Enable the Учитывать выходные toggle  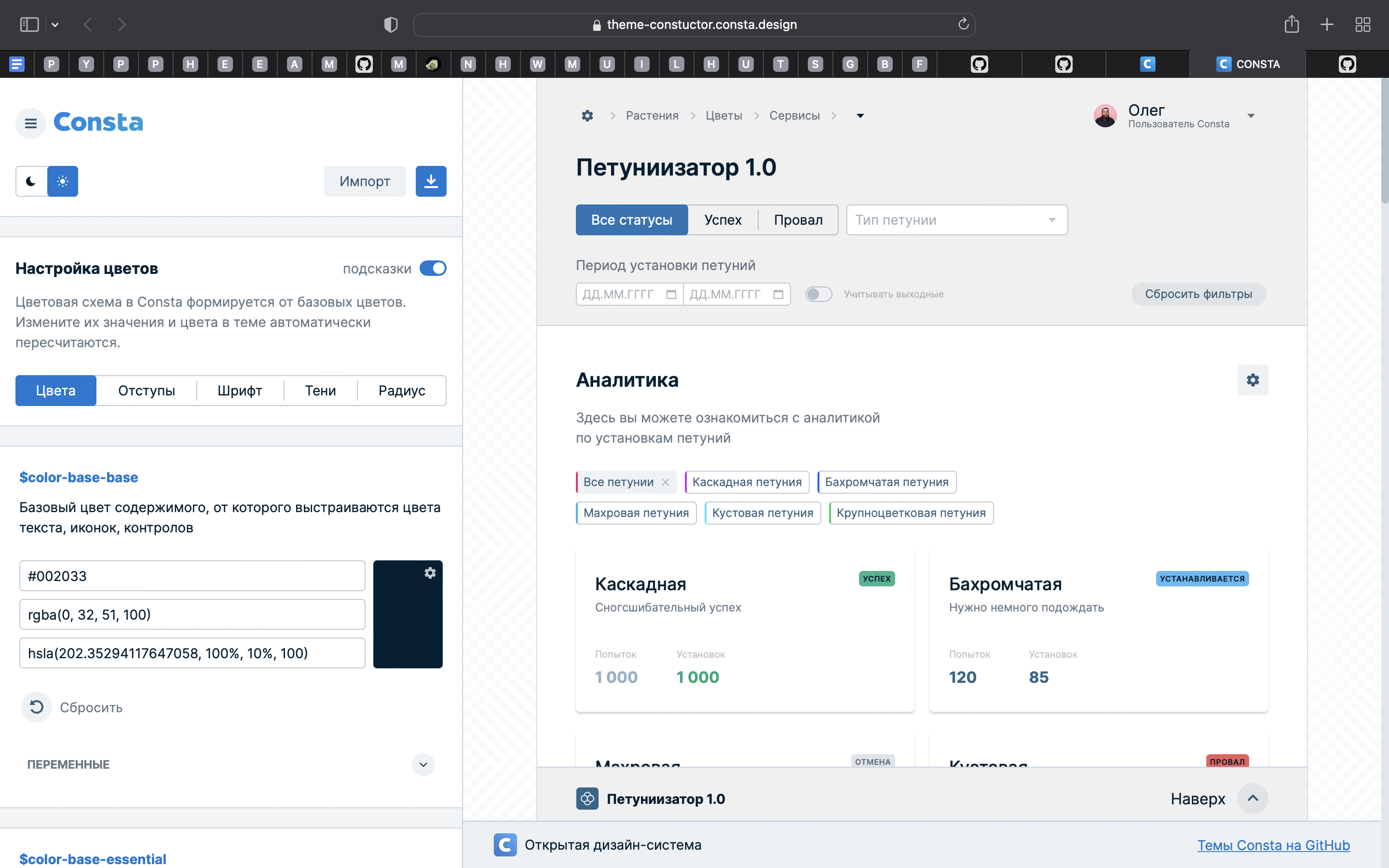(x=818, y=294)
